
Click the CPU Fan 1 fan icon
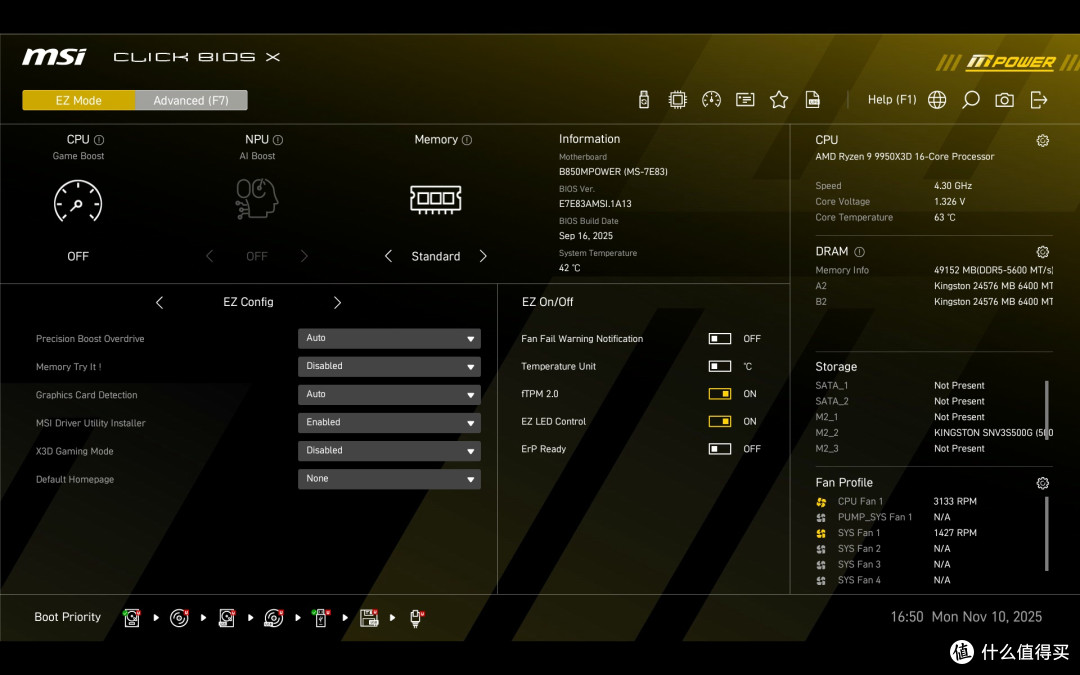coord(821,502)
